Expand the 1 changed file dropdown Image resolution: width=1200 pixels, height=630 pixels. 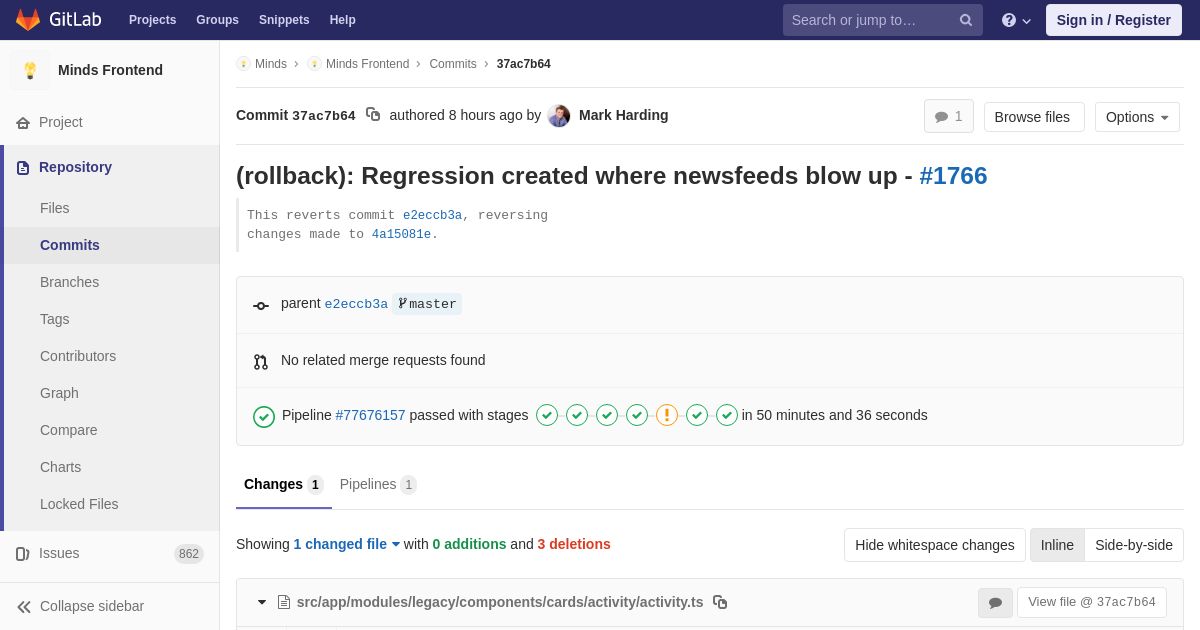pyautogui.click(x=347, y=544)
